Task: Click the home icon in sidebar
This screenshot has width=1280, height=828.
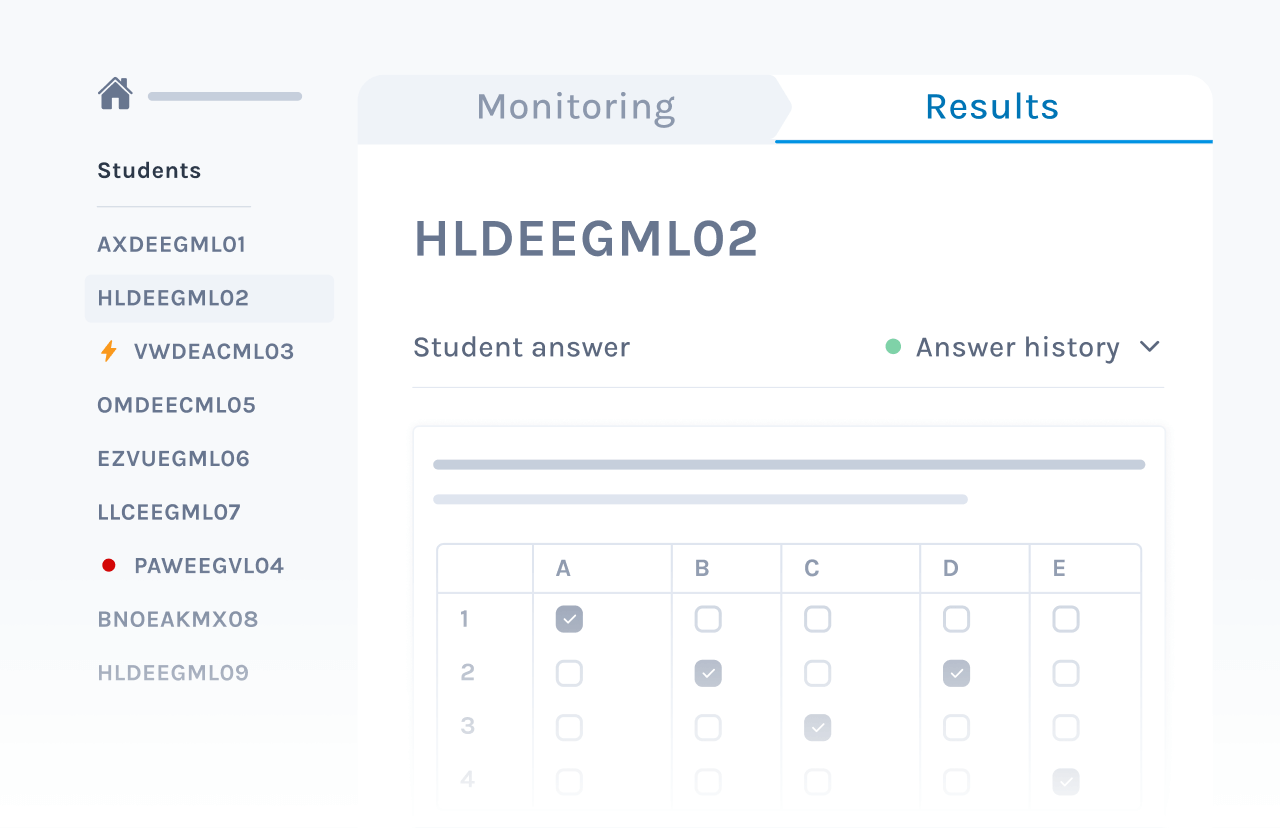Action: click(115, 94)
